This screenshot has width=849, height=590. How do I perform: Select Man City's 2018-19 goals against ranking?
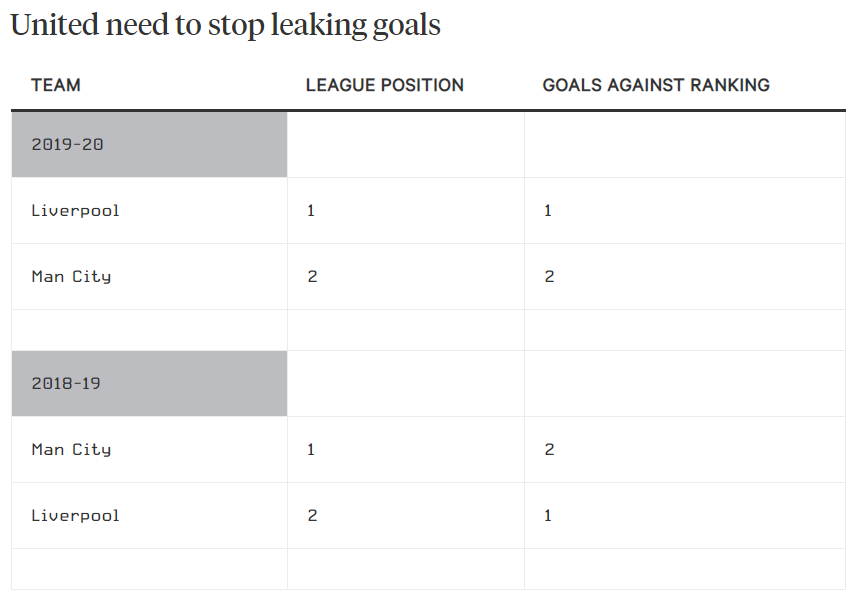[x=549, y=449]
